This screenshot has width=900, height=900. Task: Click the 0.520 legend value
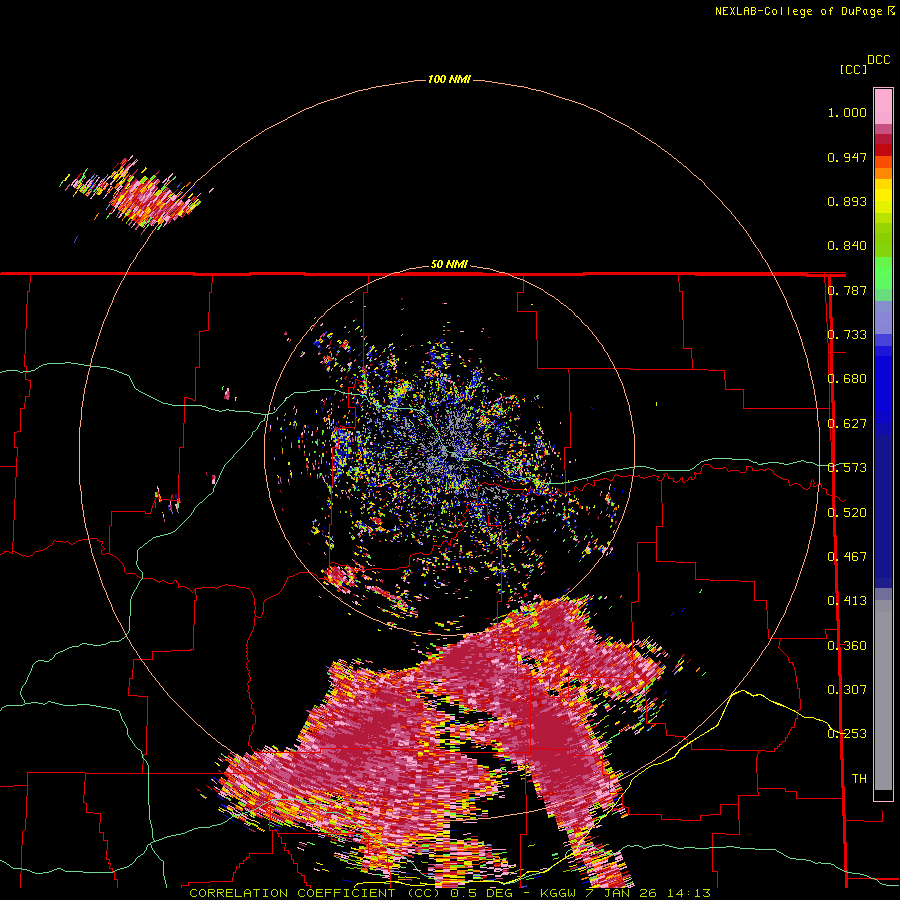pyautogui.click(x=847, y=513)
